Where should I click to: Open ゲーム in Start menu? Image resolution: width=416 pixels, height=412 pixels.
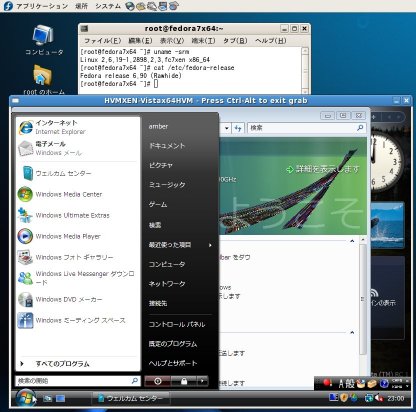[x=158, y=204]
